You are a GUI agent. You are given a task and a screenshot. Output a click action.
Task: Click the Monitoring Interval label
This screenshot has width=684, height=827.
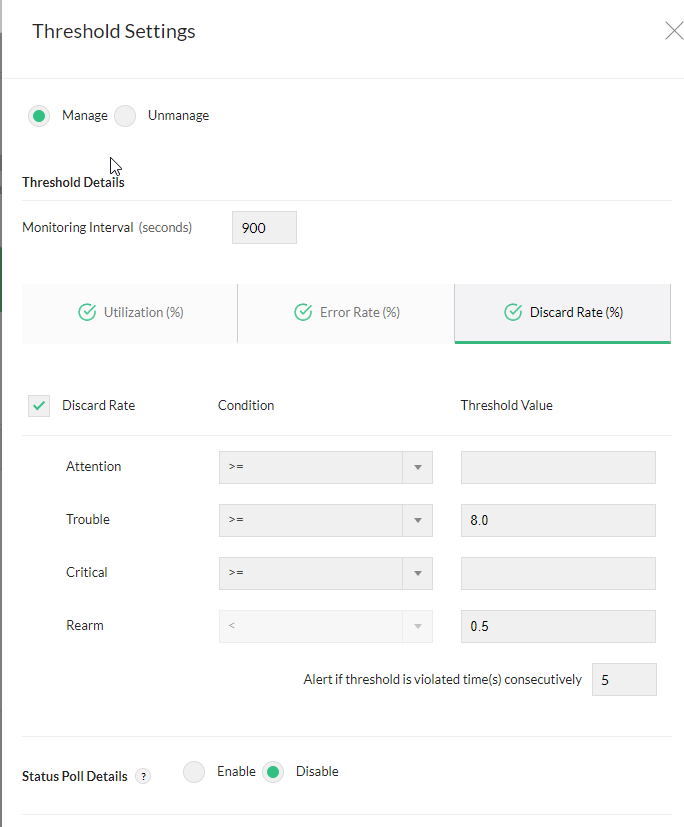click(107, 227)
